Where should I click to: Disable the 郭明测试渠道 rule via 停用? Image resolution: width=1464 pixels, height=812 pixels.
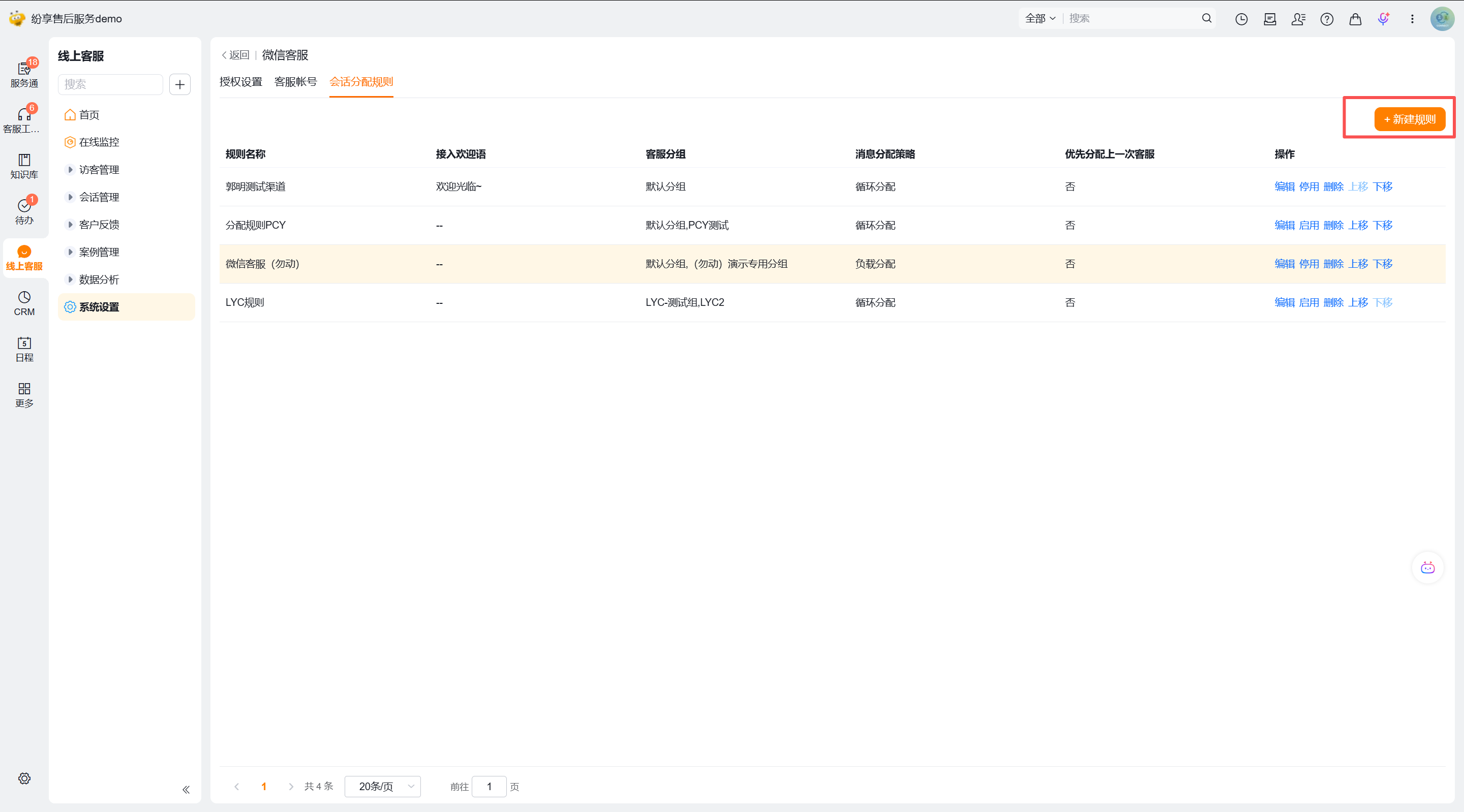pyautogui.click(x=1308, y=186)
